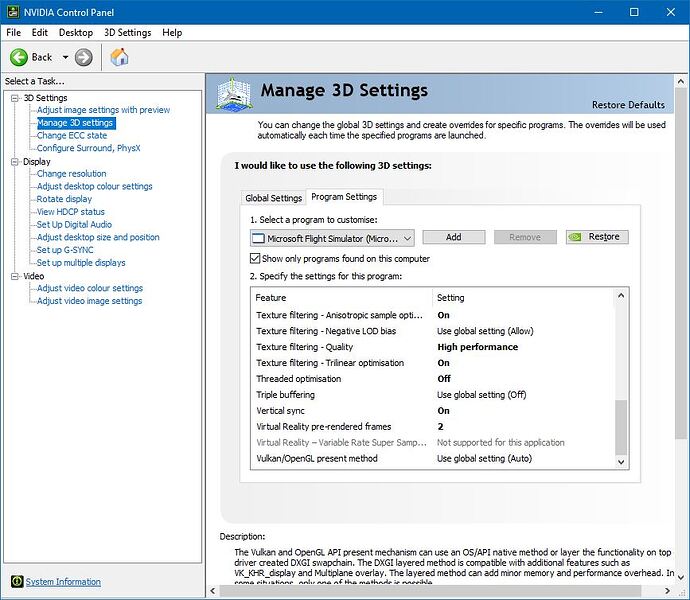Click the Restore button with NVIDIA logo

pos(597,237)
